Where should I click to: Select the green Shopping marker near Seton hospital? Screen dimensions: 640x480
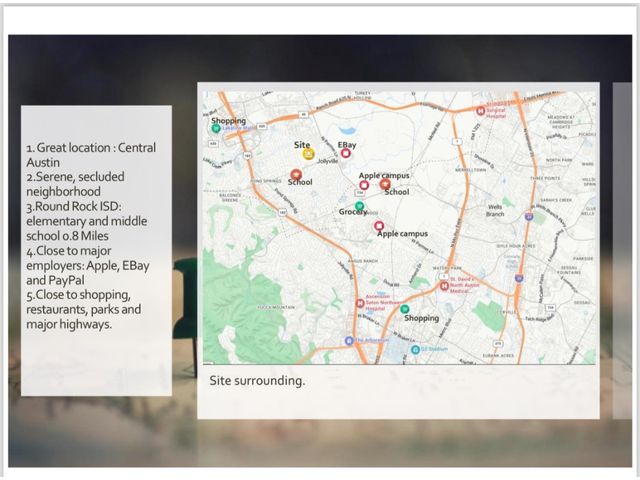(404, 309)
